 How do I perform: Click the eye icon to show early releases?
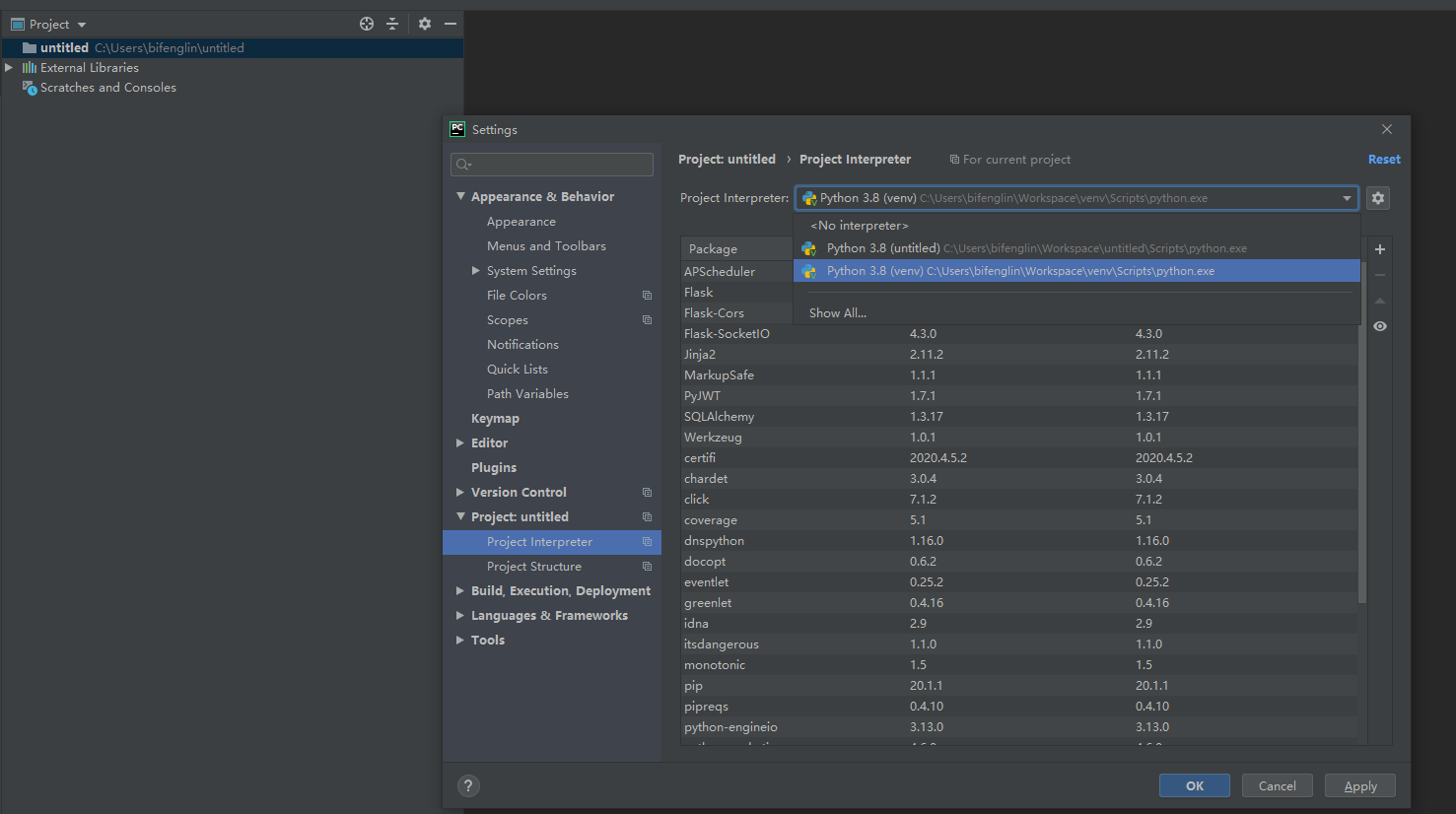tap(1379, 325)
